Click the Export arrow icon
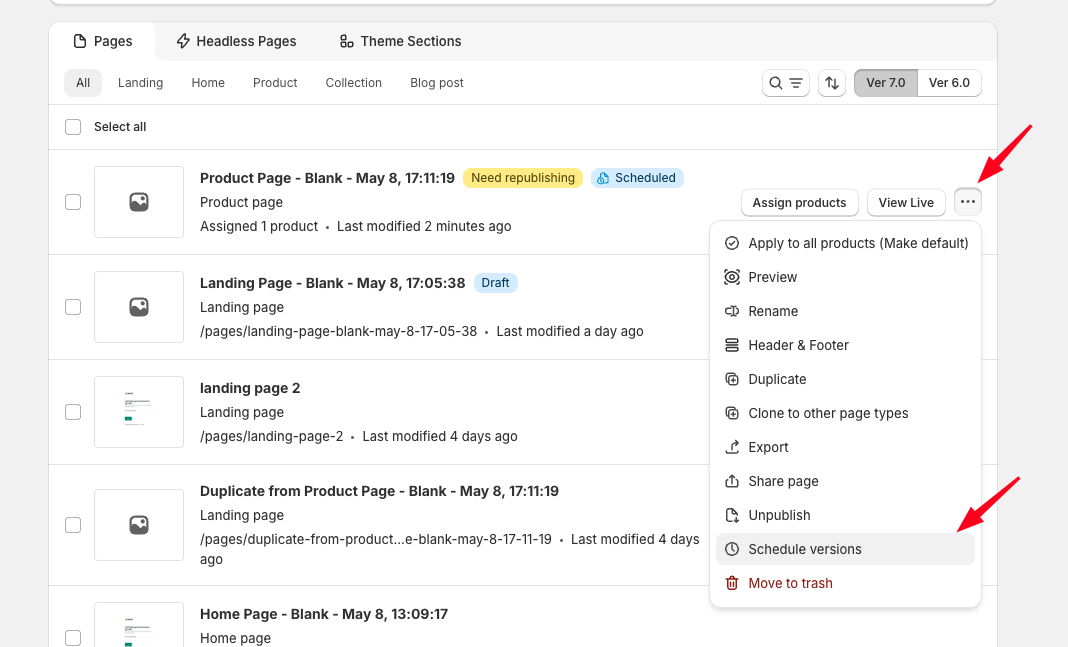The height and width of the screenshot is (647, 1068). coord(732,447)
